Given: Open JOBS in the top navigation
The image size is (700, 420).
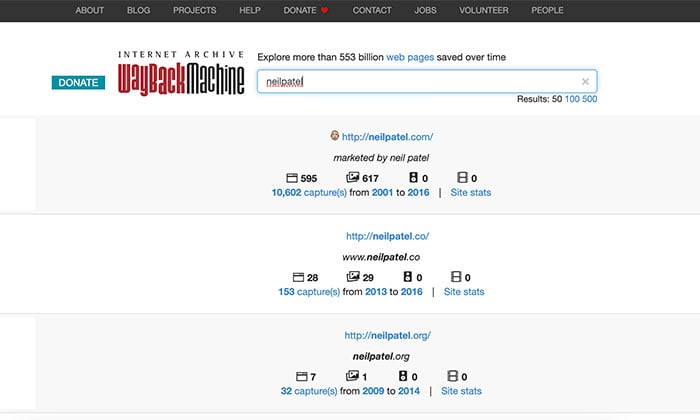Looking at the screenshot, I should (425, 10).
